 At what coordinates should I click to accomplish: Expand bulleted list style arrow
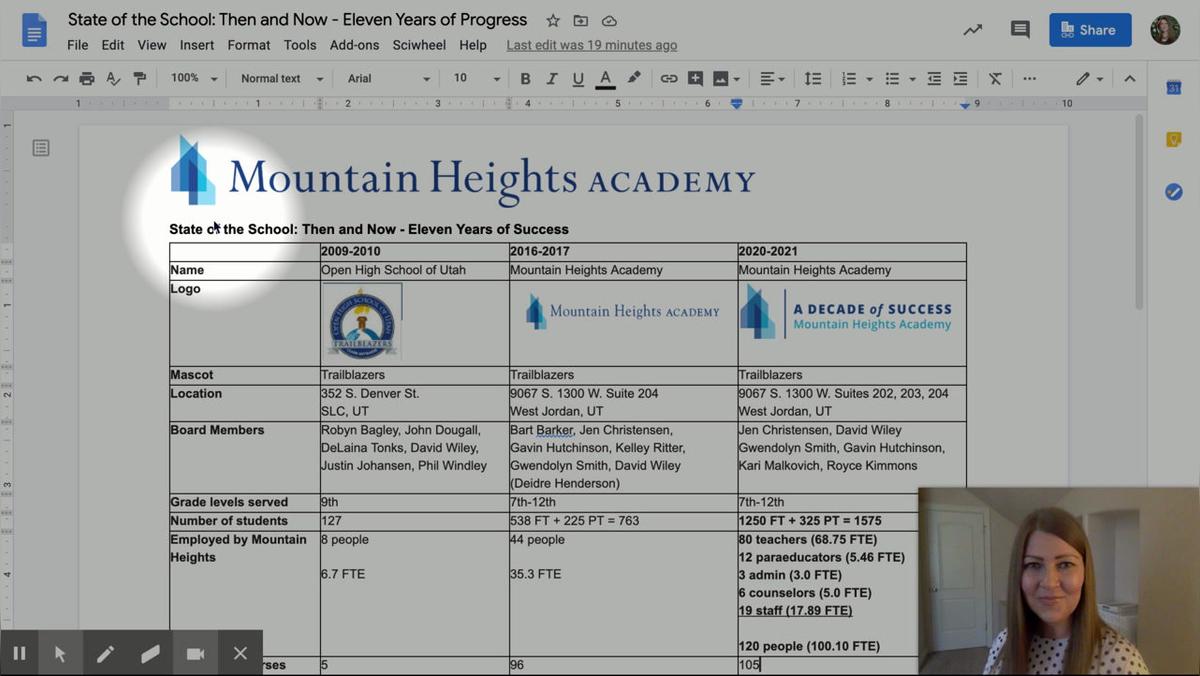point(912,79)
